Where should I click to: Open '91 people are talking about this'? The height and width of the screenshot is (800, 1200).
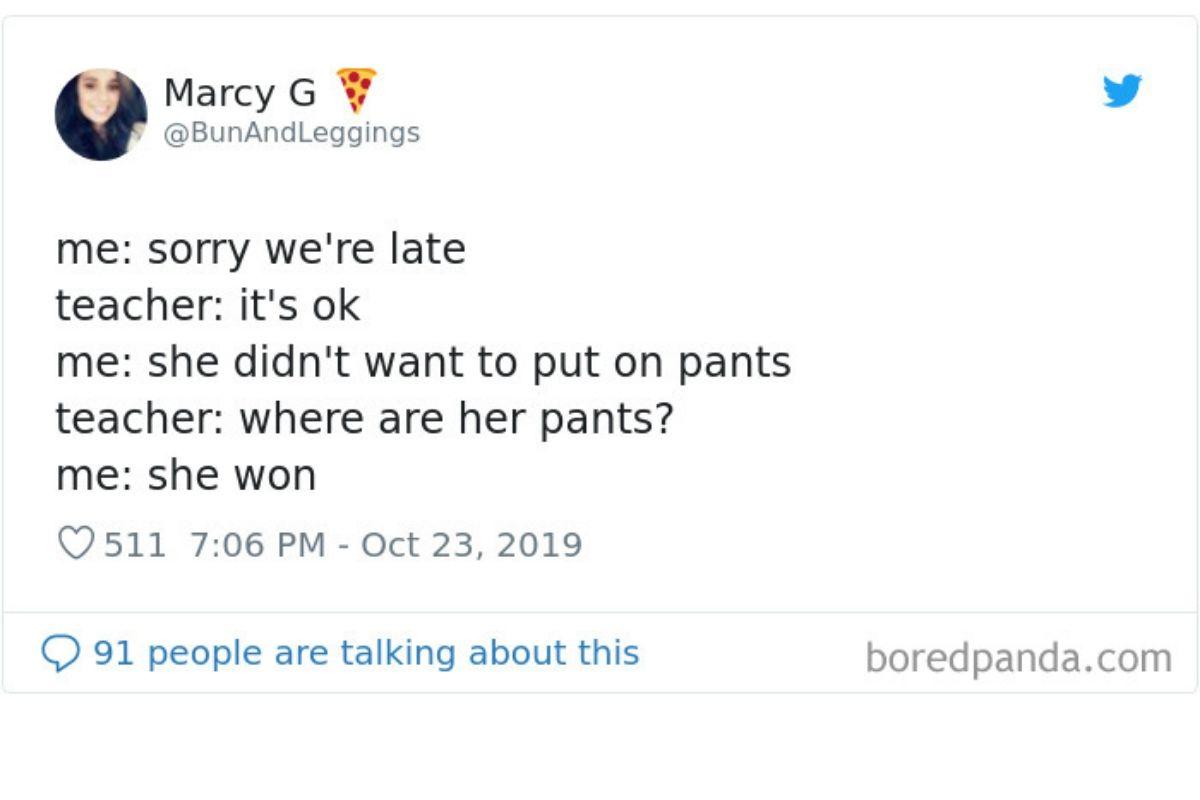(366, 653)
